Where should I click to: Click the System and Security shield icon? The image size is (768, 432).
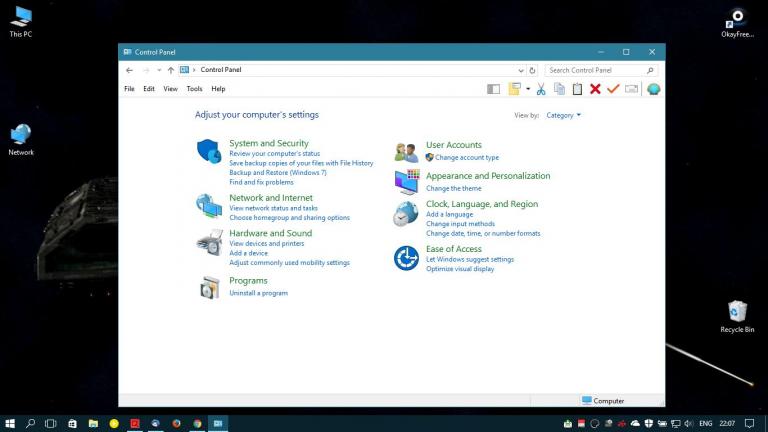tap(209, 151)
